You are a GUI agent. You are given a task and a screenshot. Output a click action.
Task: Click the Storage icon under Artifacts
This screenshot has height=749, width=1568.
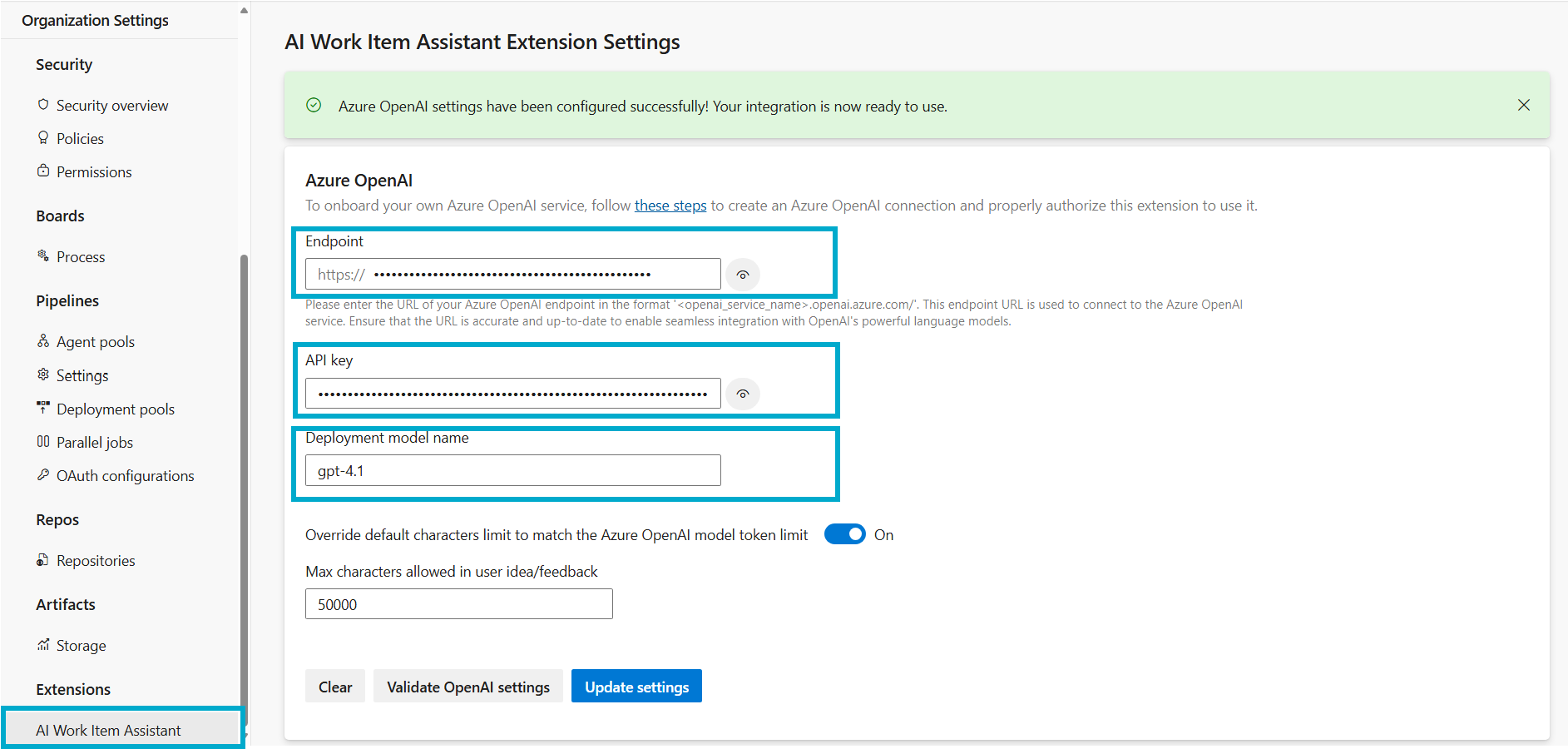[43, 645]
